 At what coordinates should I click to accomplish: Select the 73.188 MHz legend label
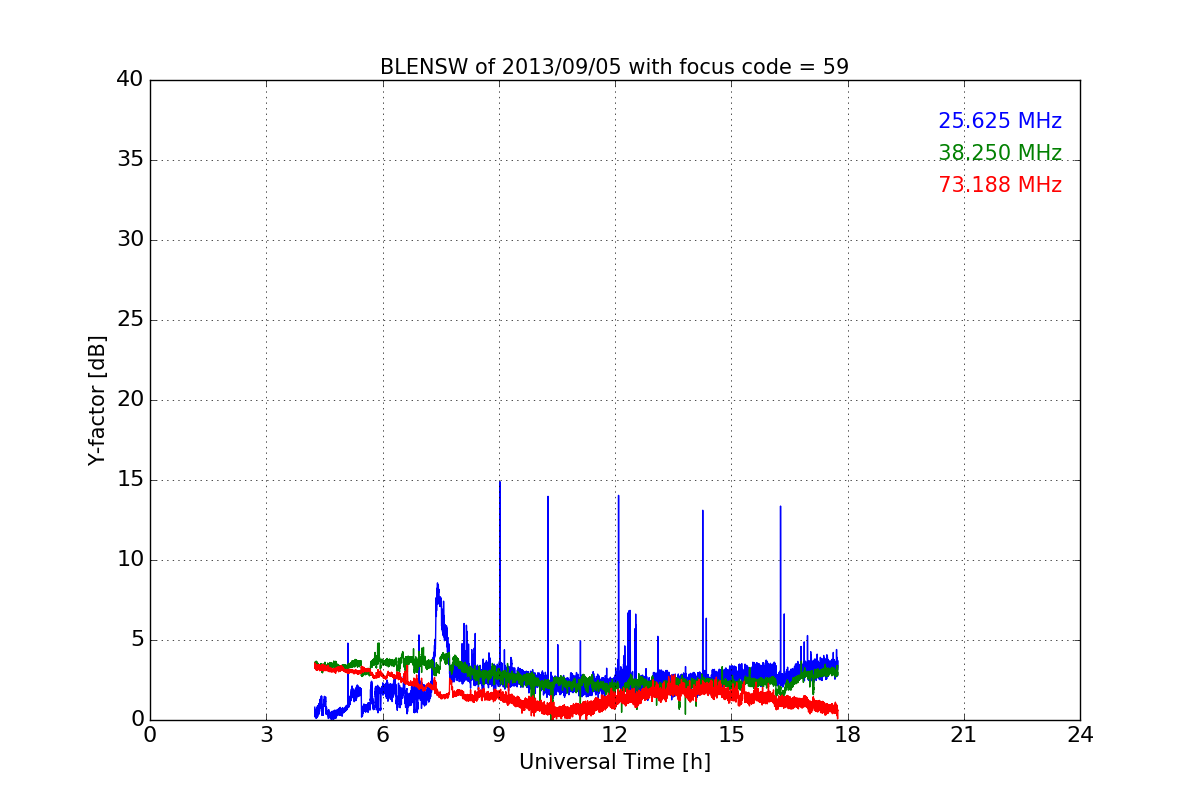coord(1000,185)
